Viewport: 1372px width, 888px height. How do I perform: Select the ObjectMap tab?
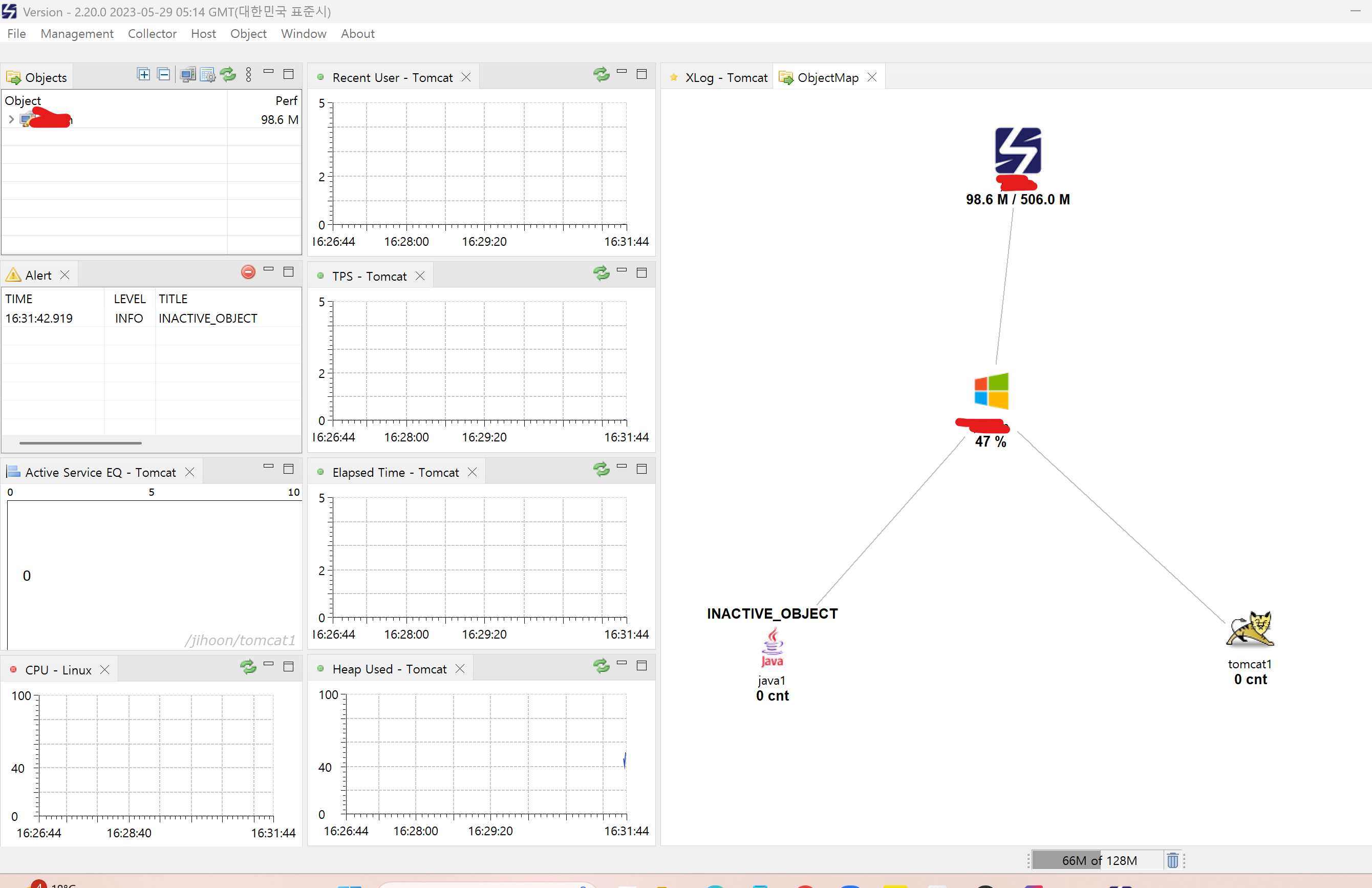click(x=828, y=77)
